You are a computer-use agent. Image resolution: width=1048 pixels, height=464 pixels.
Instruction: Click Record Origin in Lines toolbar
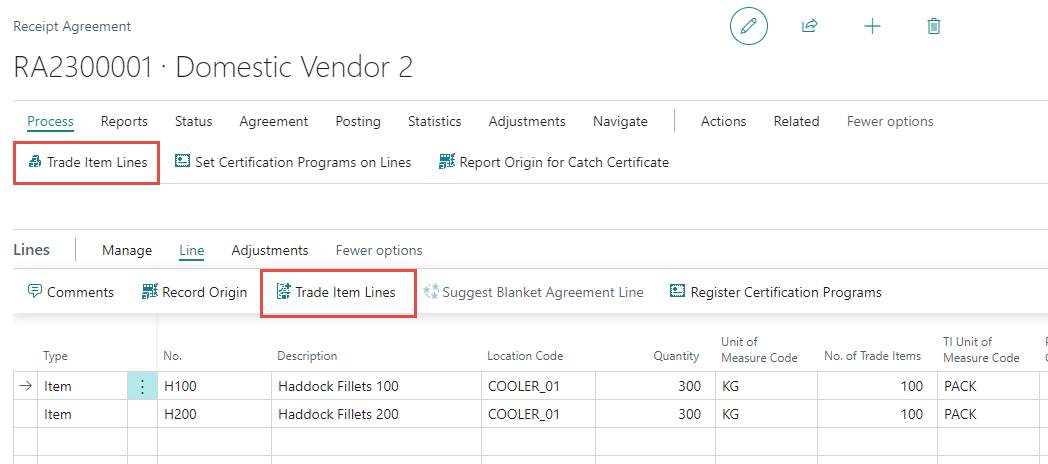coord(194,292)
